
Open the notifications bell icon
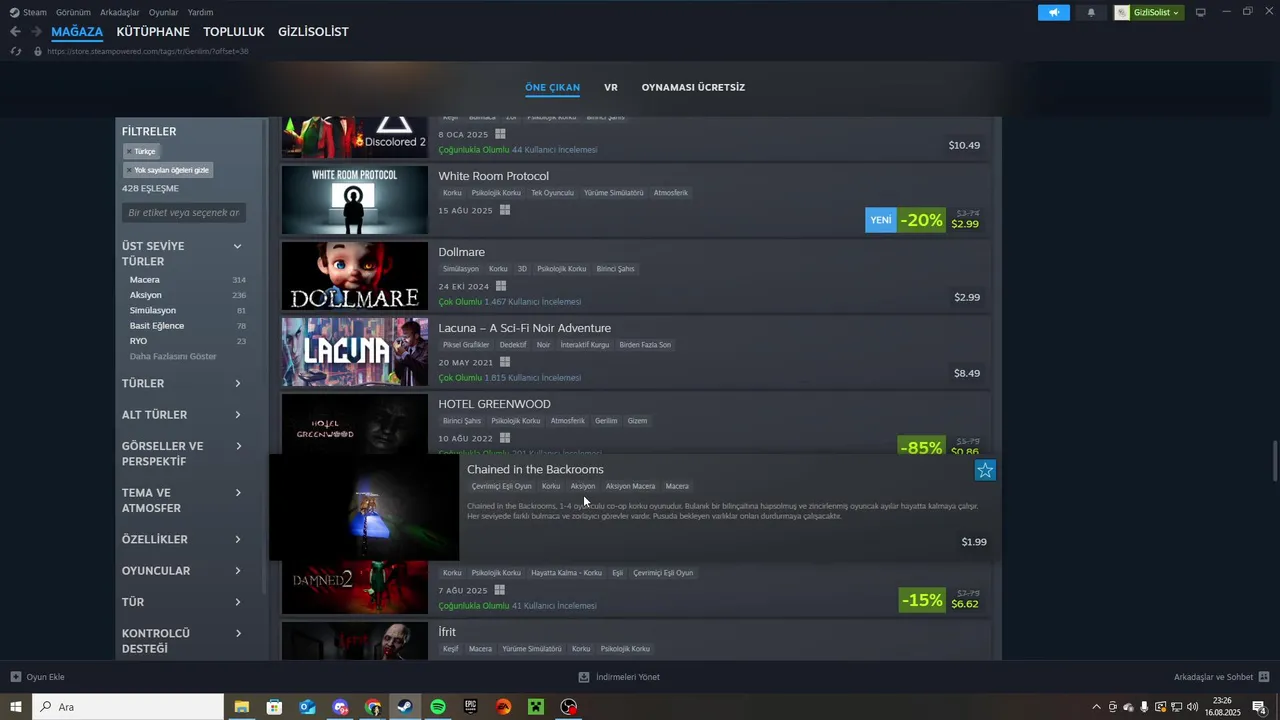pyautogui.click(x=1091, y=12)
